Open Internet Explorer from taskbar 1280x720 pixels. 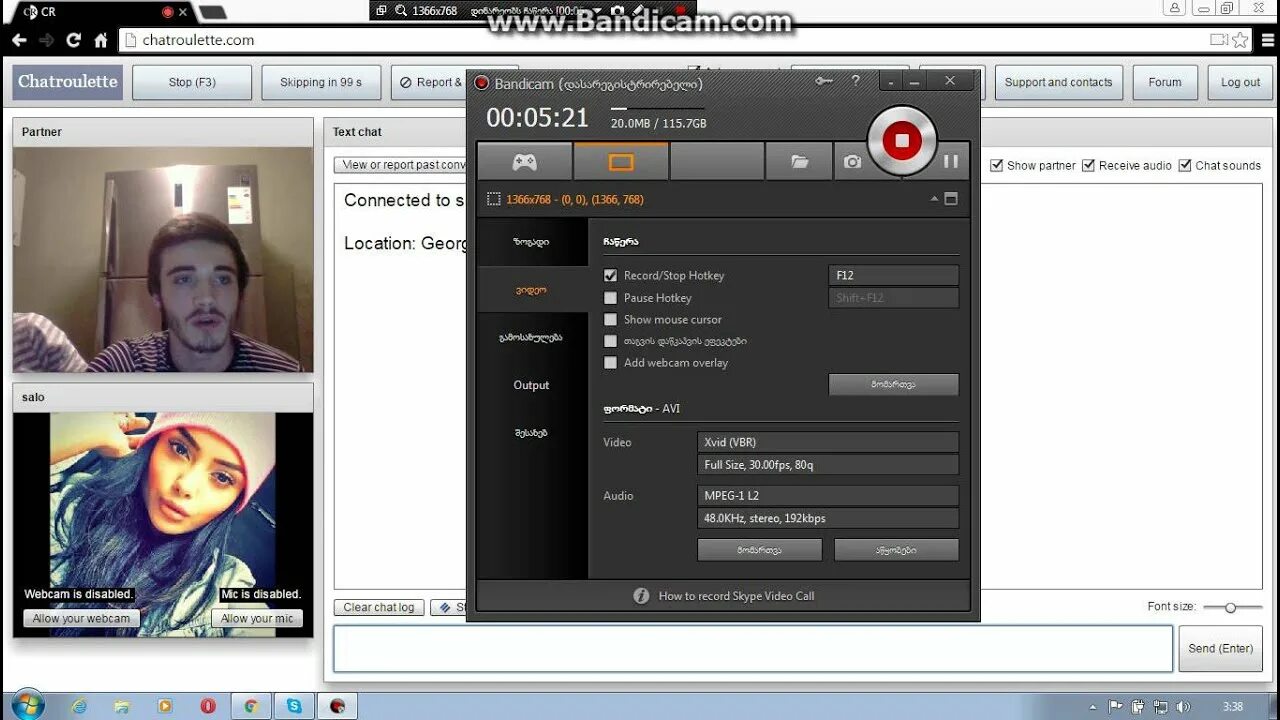tap(79, 706)
